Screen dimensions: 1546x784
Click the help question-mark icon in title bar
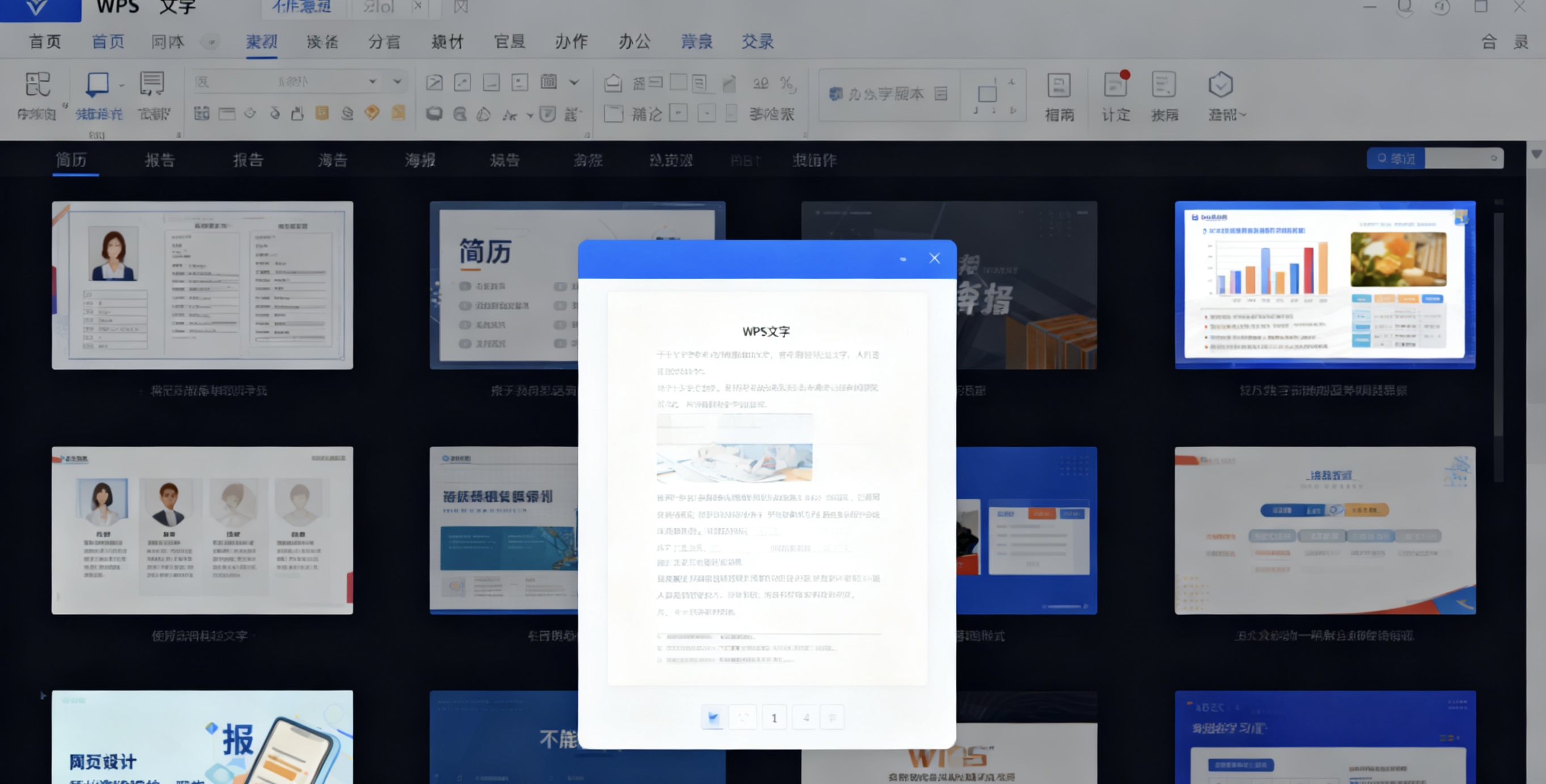pyautogui.click(x=1441, y=7)
